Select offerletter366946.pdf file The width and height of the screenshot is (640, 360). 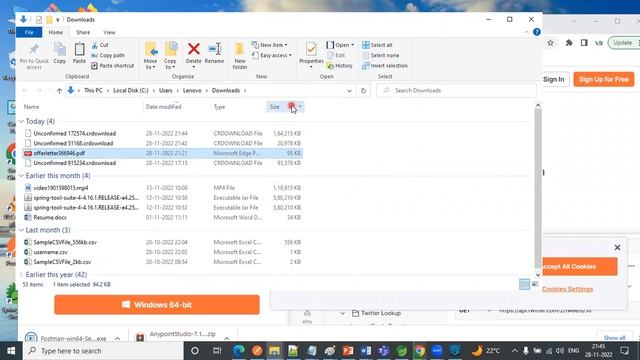coord(162,153)
